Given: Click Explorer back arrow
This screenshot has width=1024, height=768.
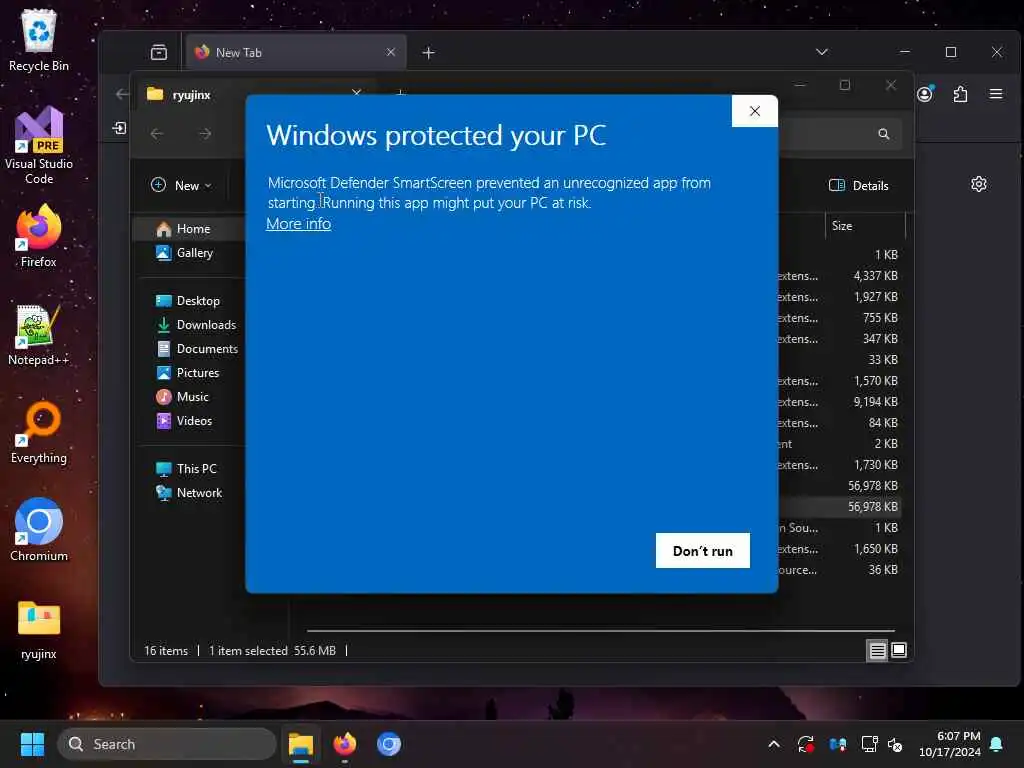Looking at the screenshot, I should click(x=157, y=134).
